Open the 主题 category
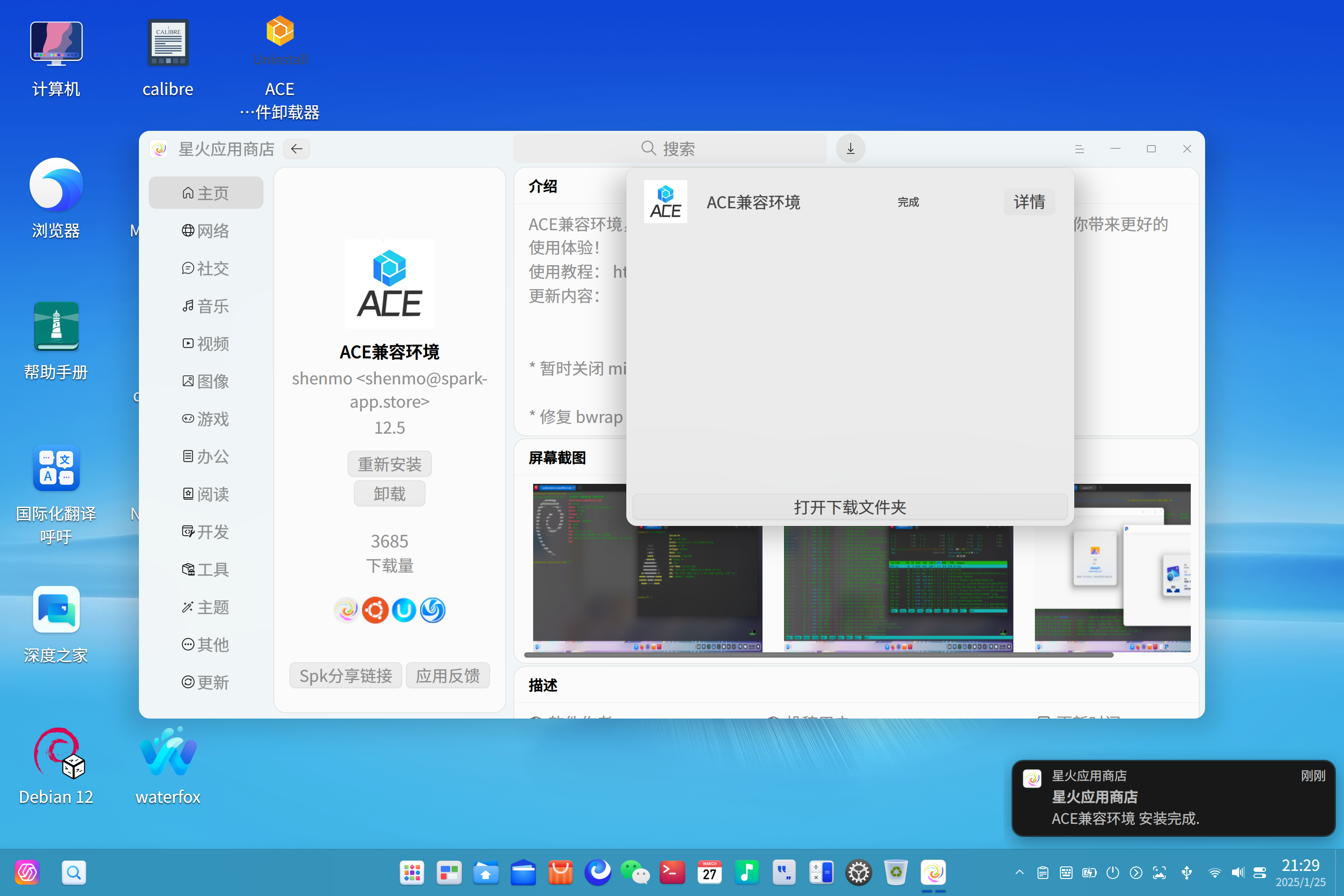This screenshot has width=1344, height=896. click(x=206, y=607)
